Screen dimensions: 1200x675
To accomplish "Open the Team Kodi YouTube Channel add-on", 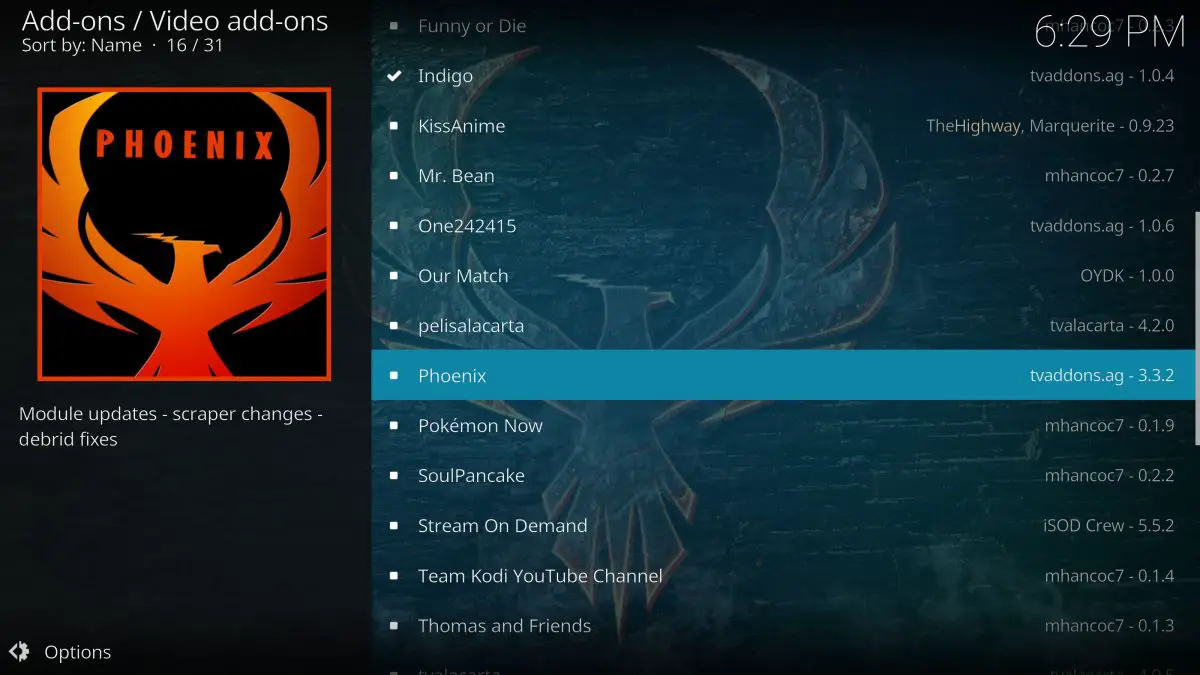I will click(x=783, y=575).
